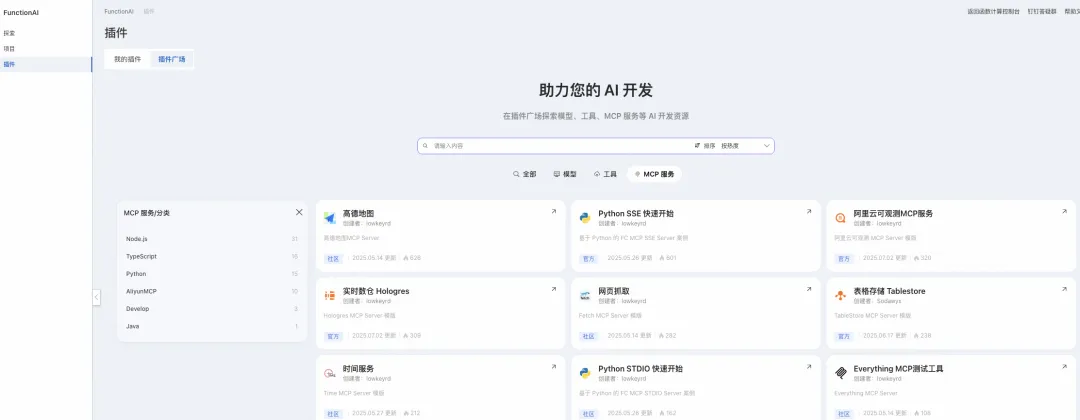Select the 模型 filter tab
This screenshot has width=1080, height=420.
click(565, 174)
